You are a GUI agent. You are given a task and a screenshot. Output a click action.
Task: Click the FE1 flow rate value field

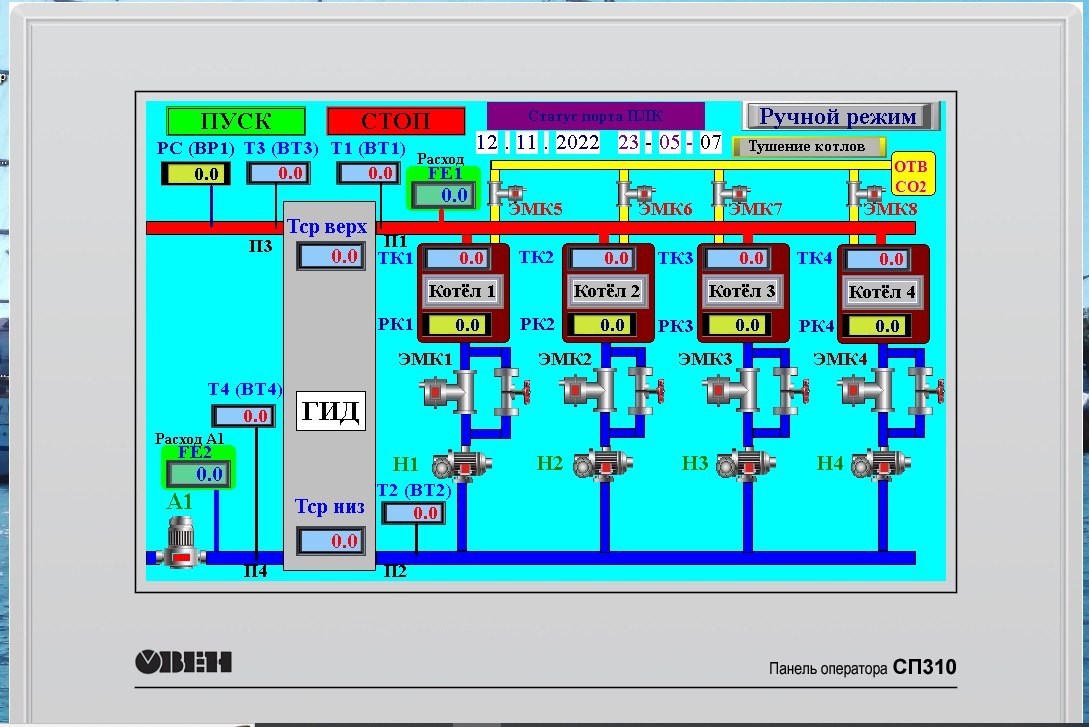click(x=442, y=195)
